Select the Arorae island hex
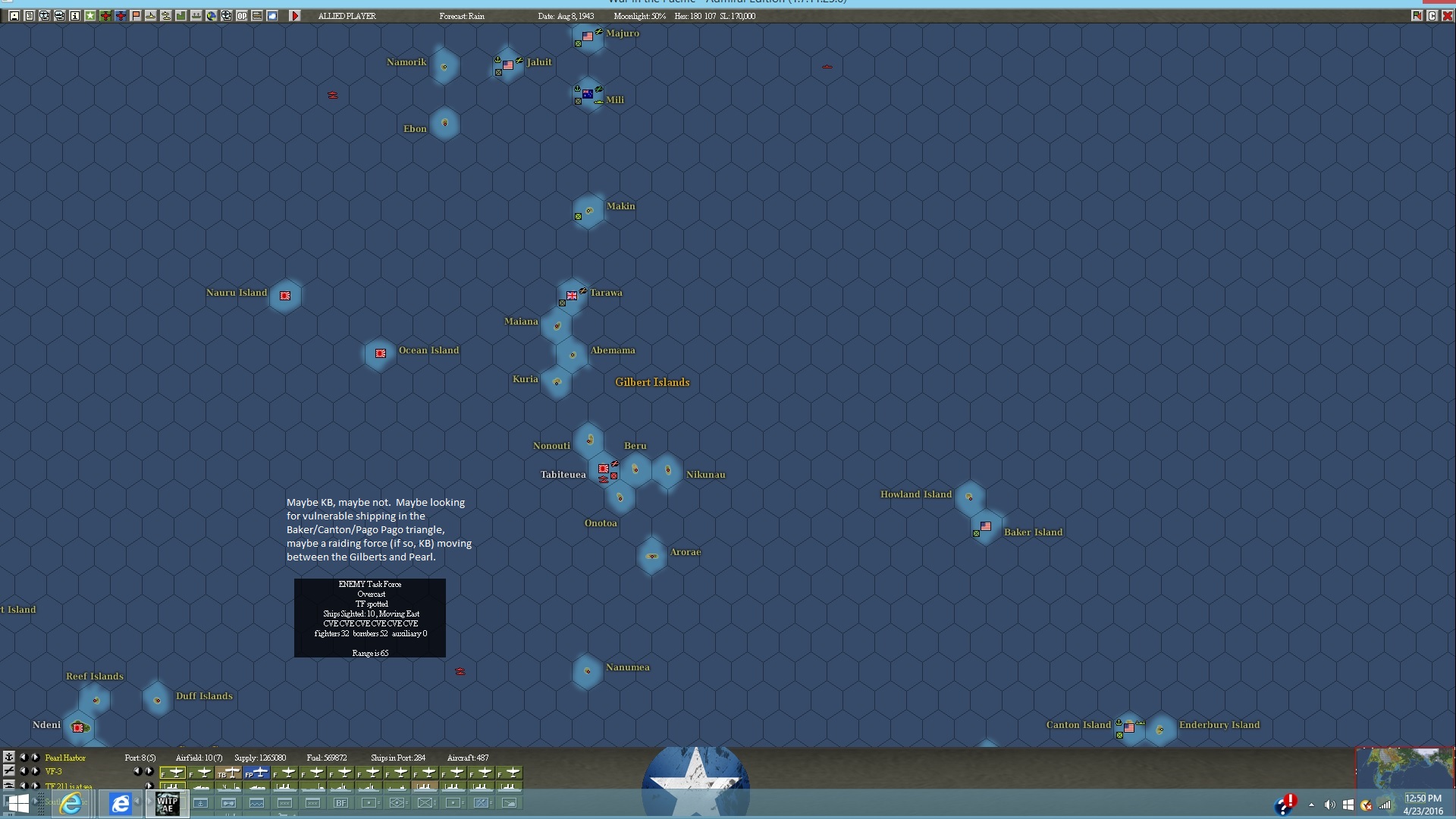This screenshot has height=819, width=1456. [651, 556]
